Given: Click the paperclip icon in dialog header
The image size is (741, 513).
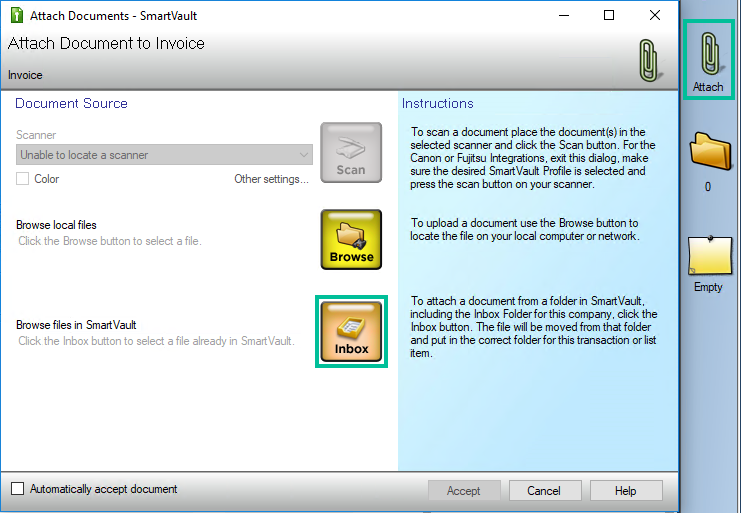Looking at the screenshot, I should 650,61.
